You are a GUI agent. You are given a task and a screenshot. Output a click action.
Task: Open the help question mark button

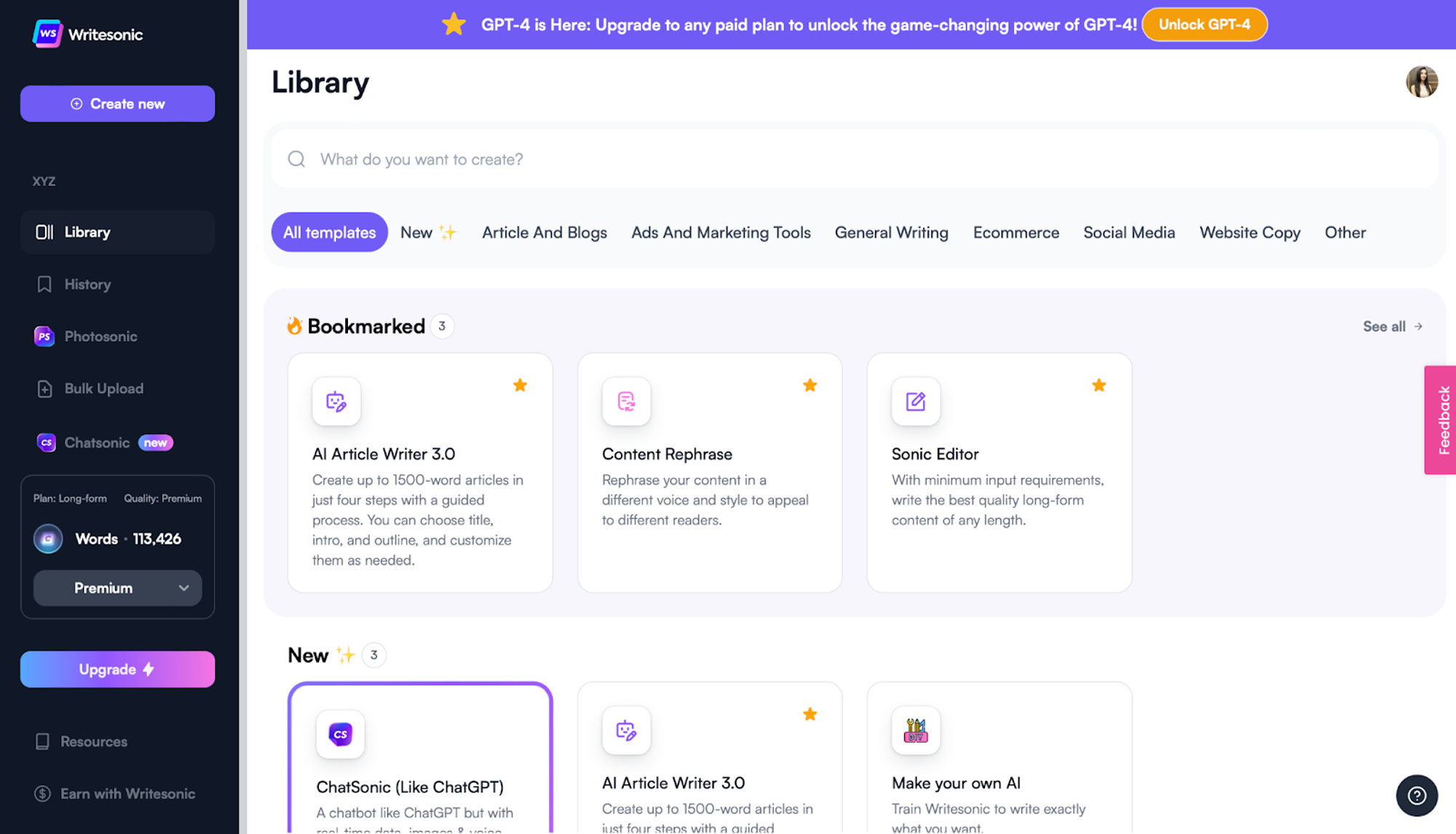point(1416,795)
